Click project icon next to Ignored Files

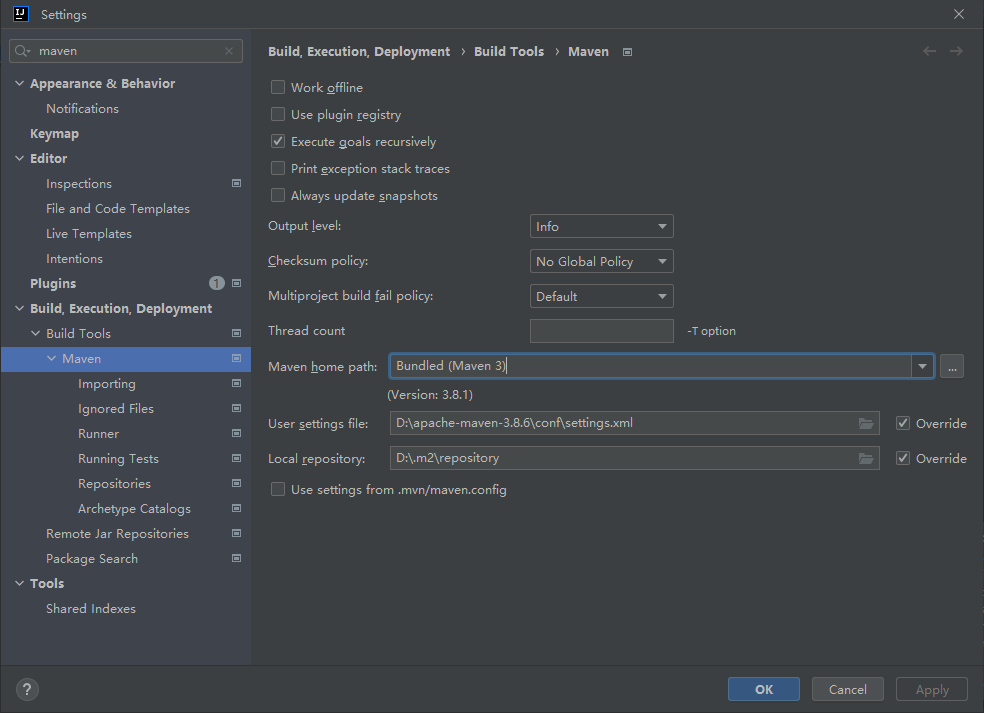pyautogui.click(x=237, y=408)
